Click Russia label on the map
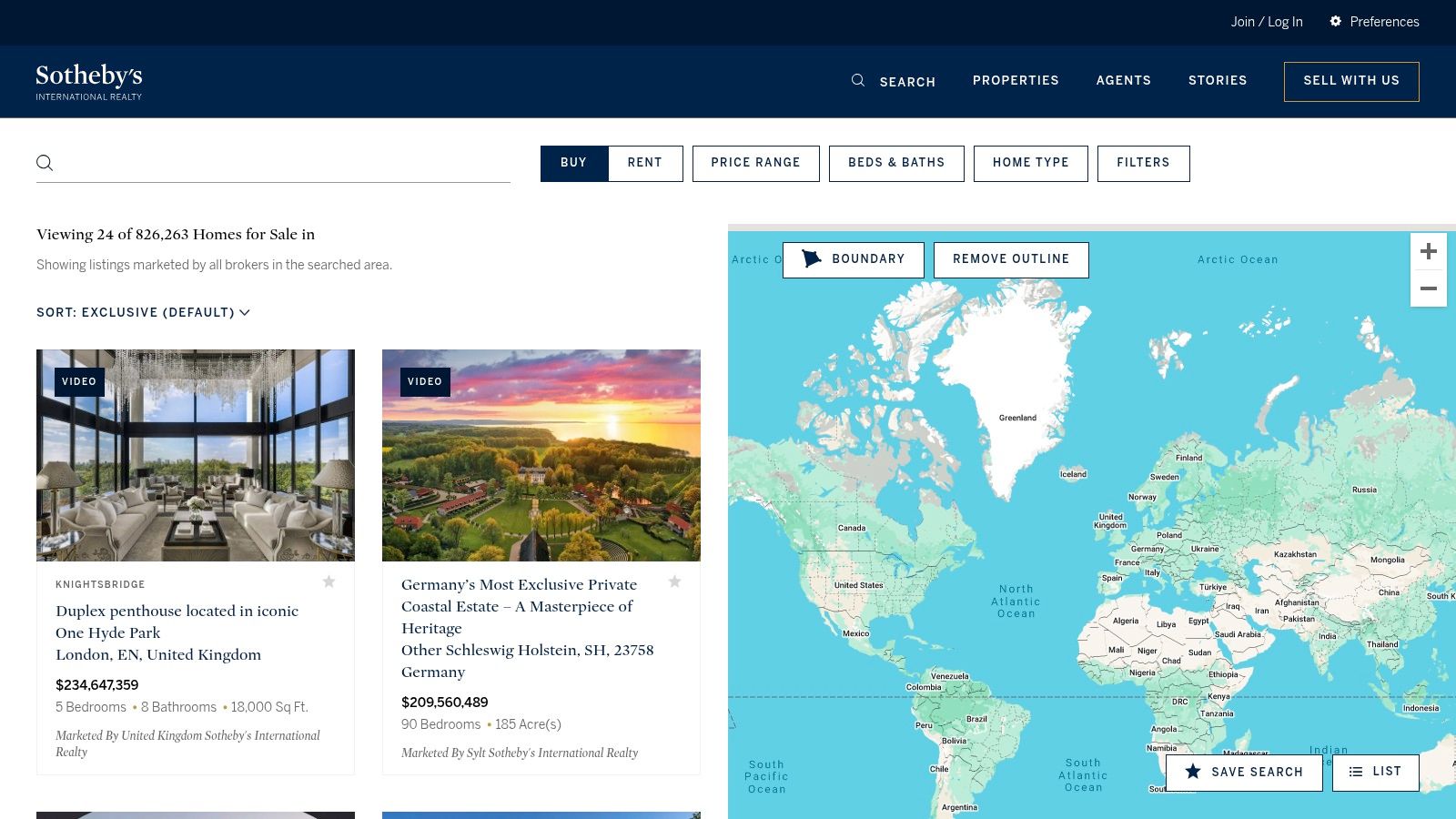Viewport: 1456px width, 819px height. tap(1364, 490)
